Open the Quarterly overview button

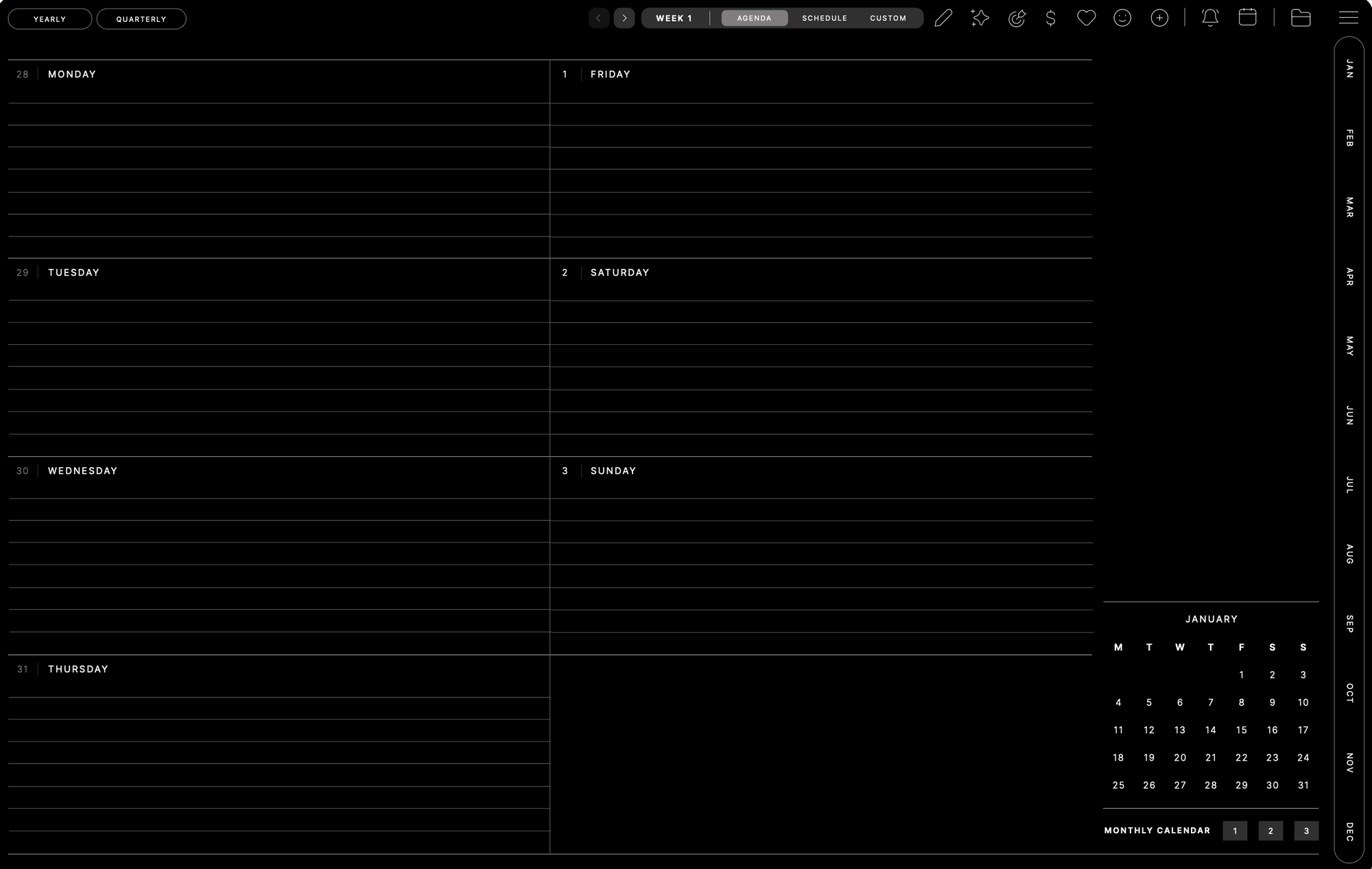[141, 19]
